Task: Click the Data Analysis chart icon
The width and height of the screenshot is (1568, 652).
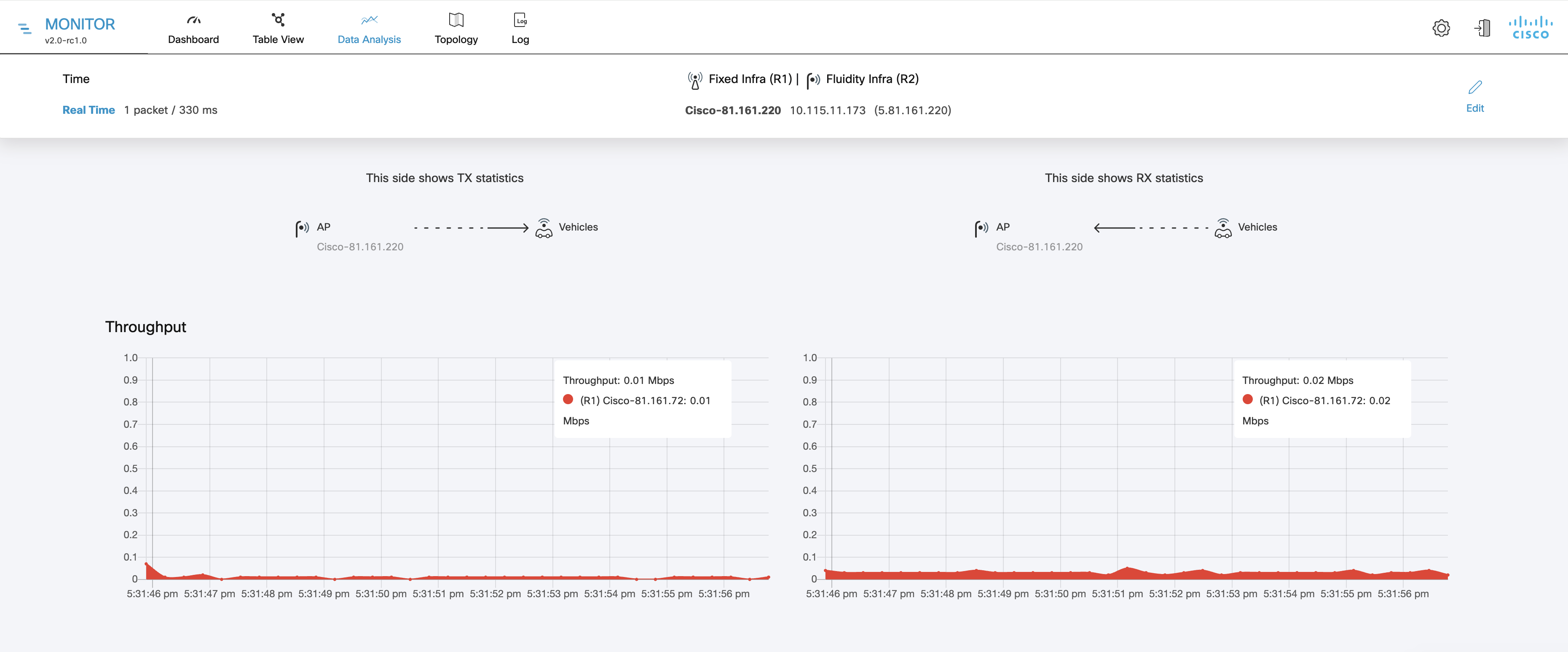Action: [369, 20]
